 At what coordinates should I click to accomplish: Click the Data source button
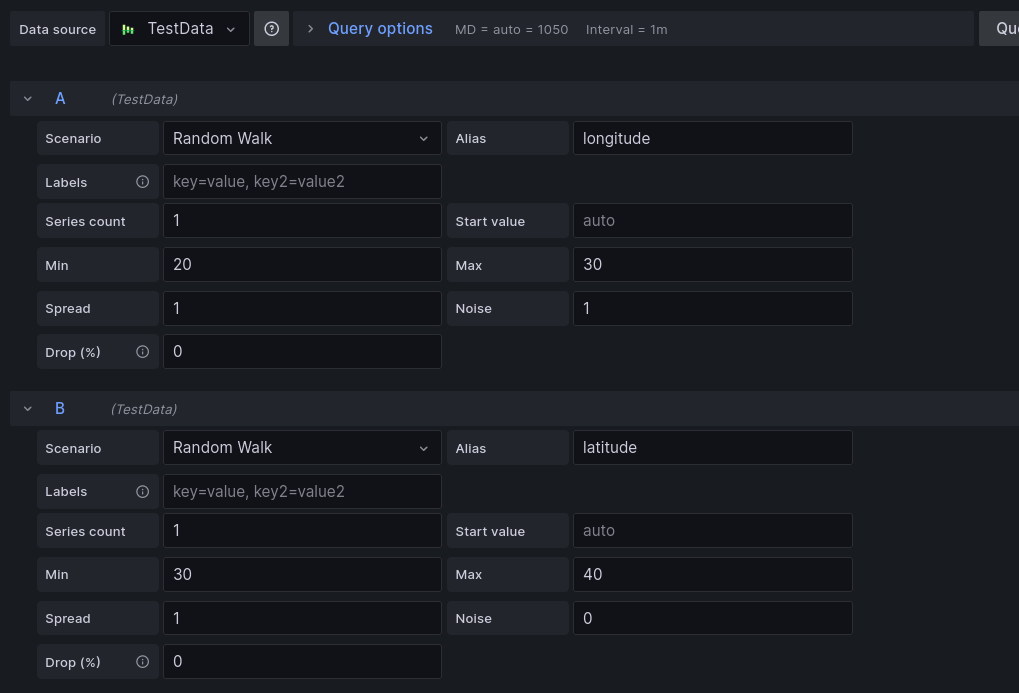point(57,29)
